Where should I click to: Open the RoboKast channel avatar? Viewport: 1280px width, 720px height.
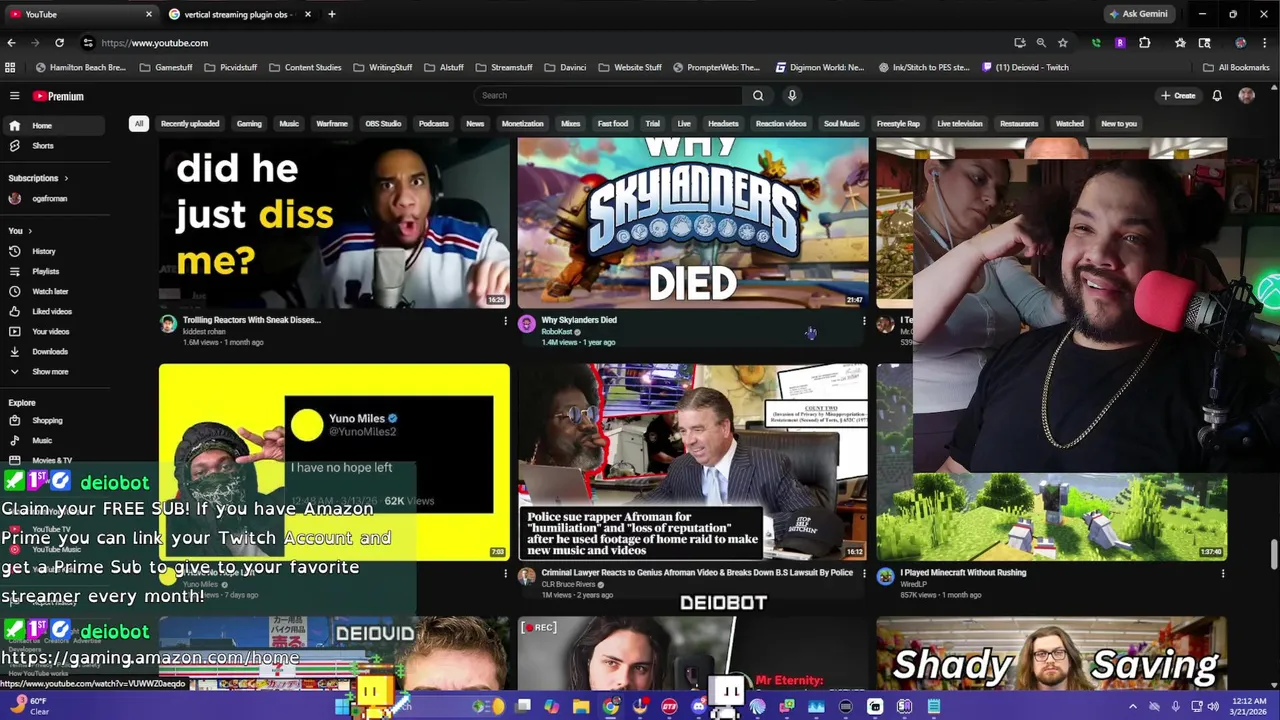pyautogui.click(x=527, y=324)
